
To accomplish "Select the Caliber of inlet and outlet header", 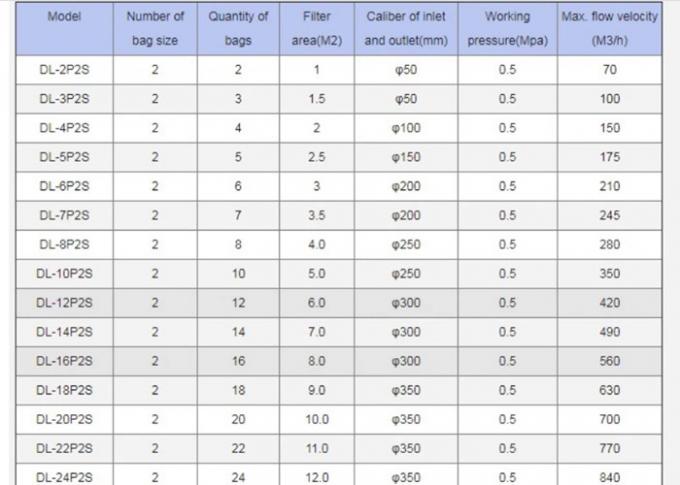I will (x=406, y=29).
